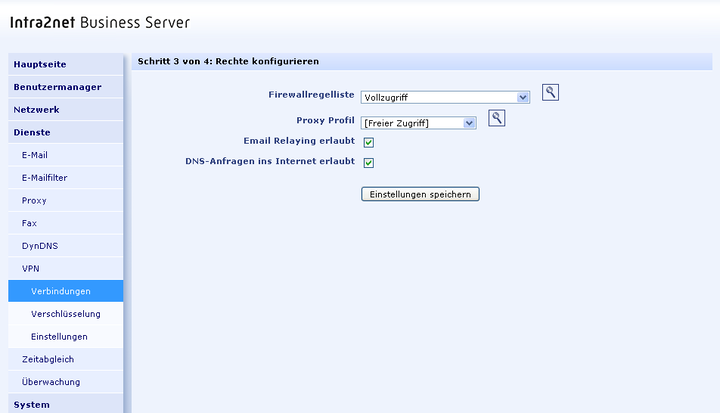Select VPN menu item
Viewport: 720px width, 413px height.
coord(66,268)
